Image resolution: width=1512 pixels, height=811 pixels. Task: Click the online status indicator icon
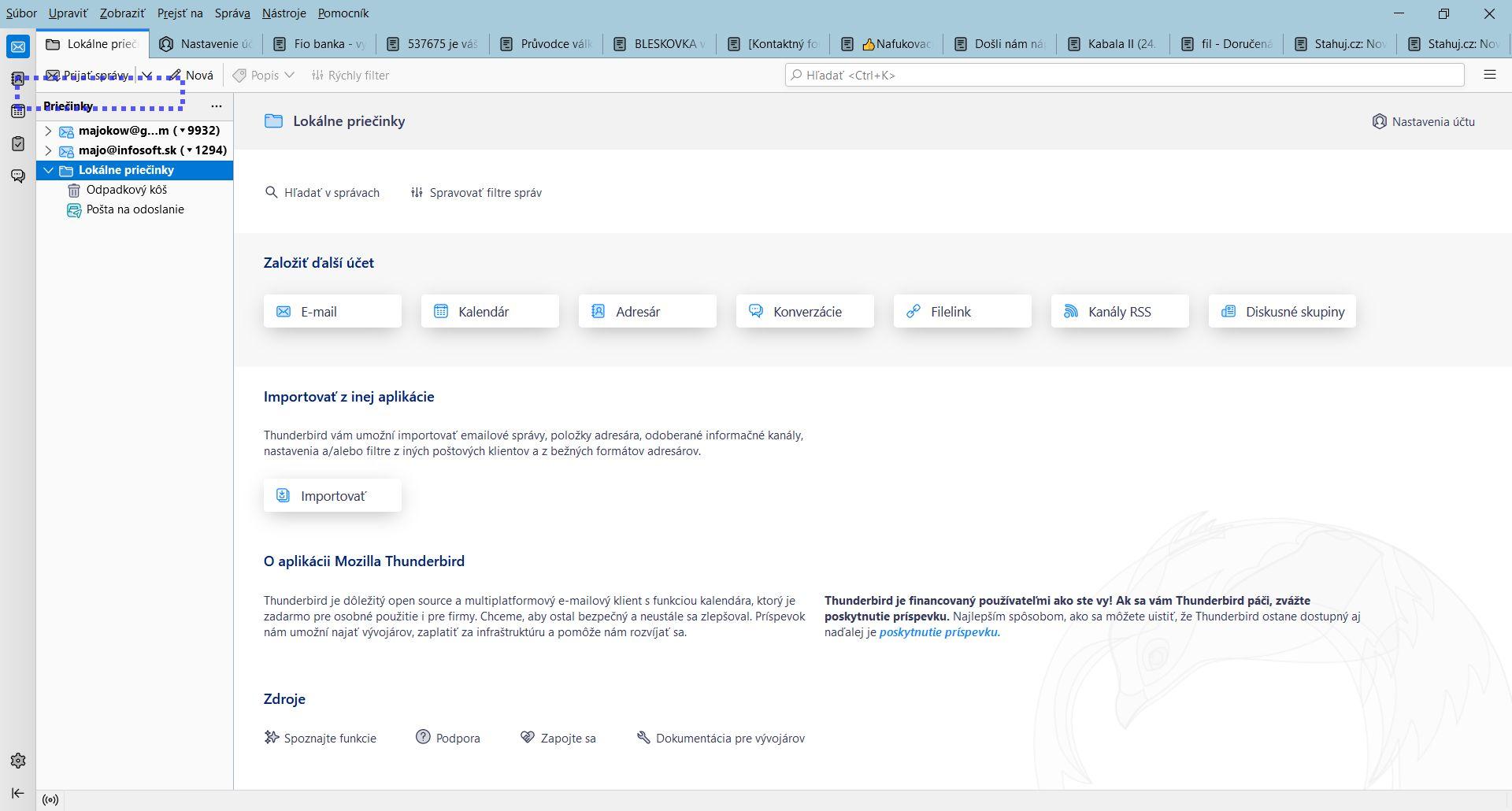(x=50, y=800)
